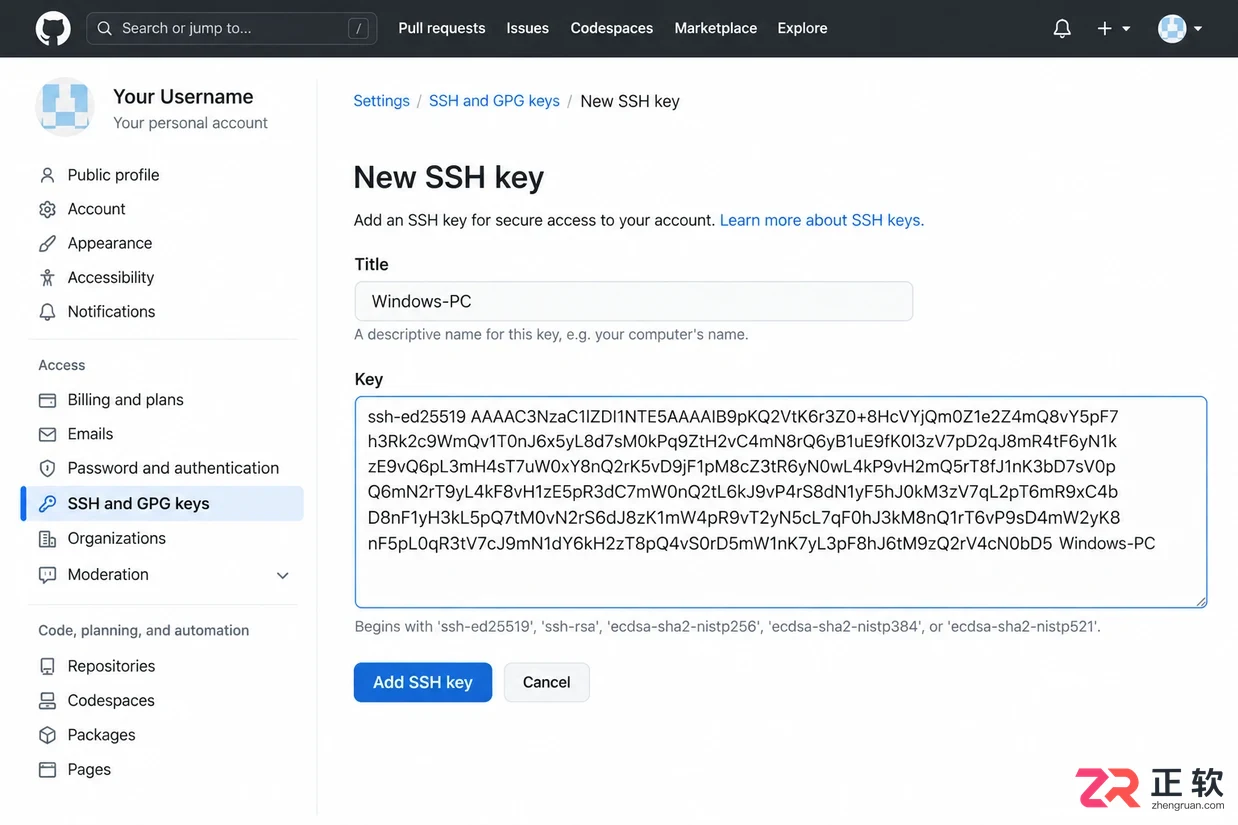Click the SSH and GPG keys key icon

coord(47,504)
